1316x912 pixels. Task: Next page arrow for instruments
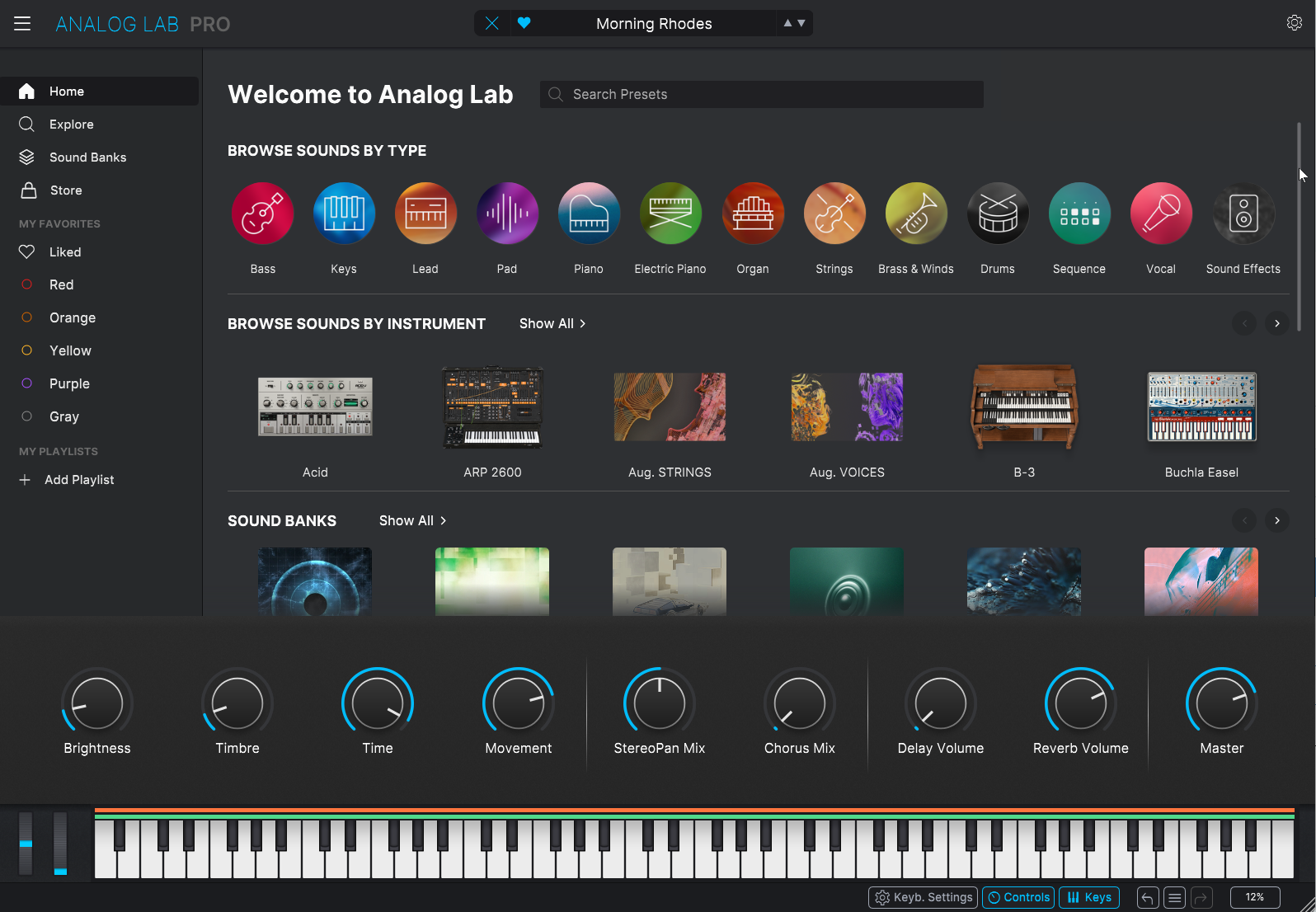tap(1277, 323)
